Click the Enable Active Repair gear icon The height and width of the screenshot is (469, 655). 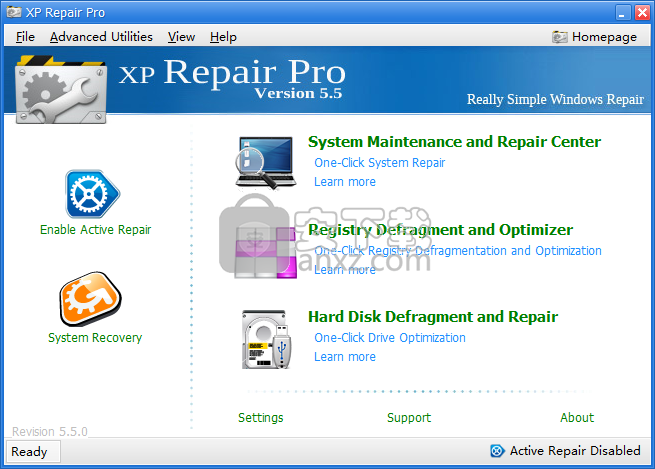[x=93, y=194]
